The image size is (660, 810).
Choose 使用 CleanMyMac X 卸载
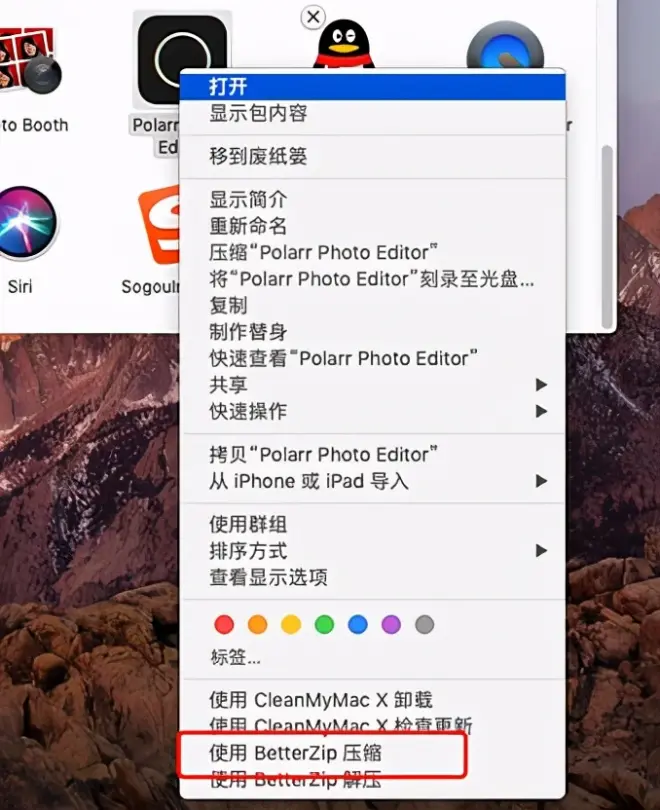(x=372, y=700)
